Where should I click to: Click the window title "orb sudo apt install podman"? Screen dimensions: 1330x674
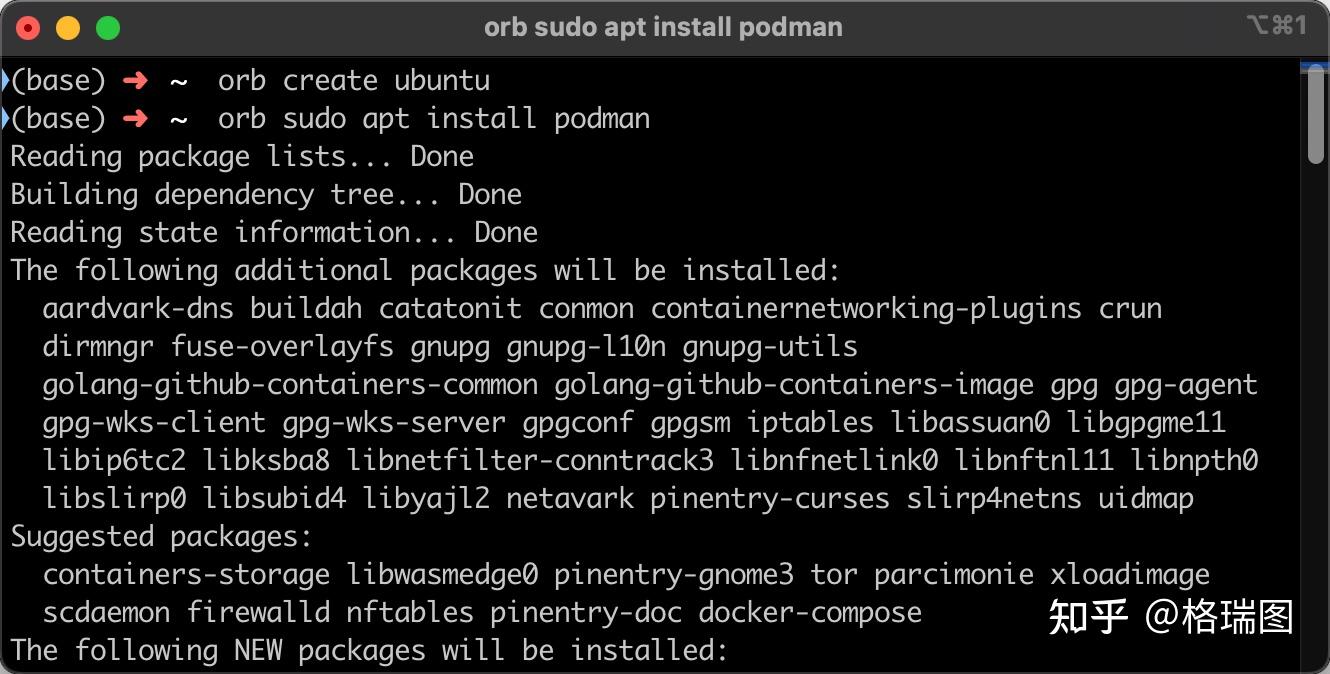(x=663, y=27)
